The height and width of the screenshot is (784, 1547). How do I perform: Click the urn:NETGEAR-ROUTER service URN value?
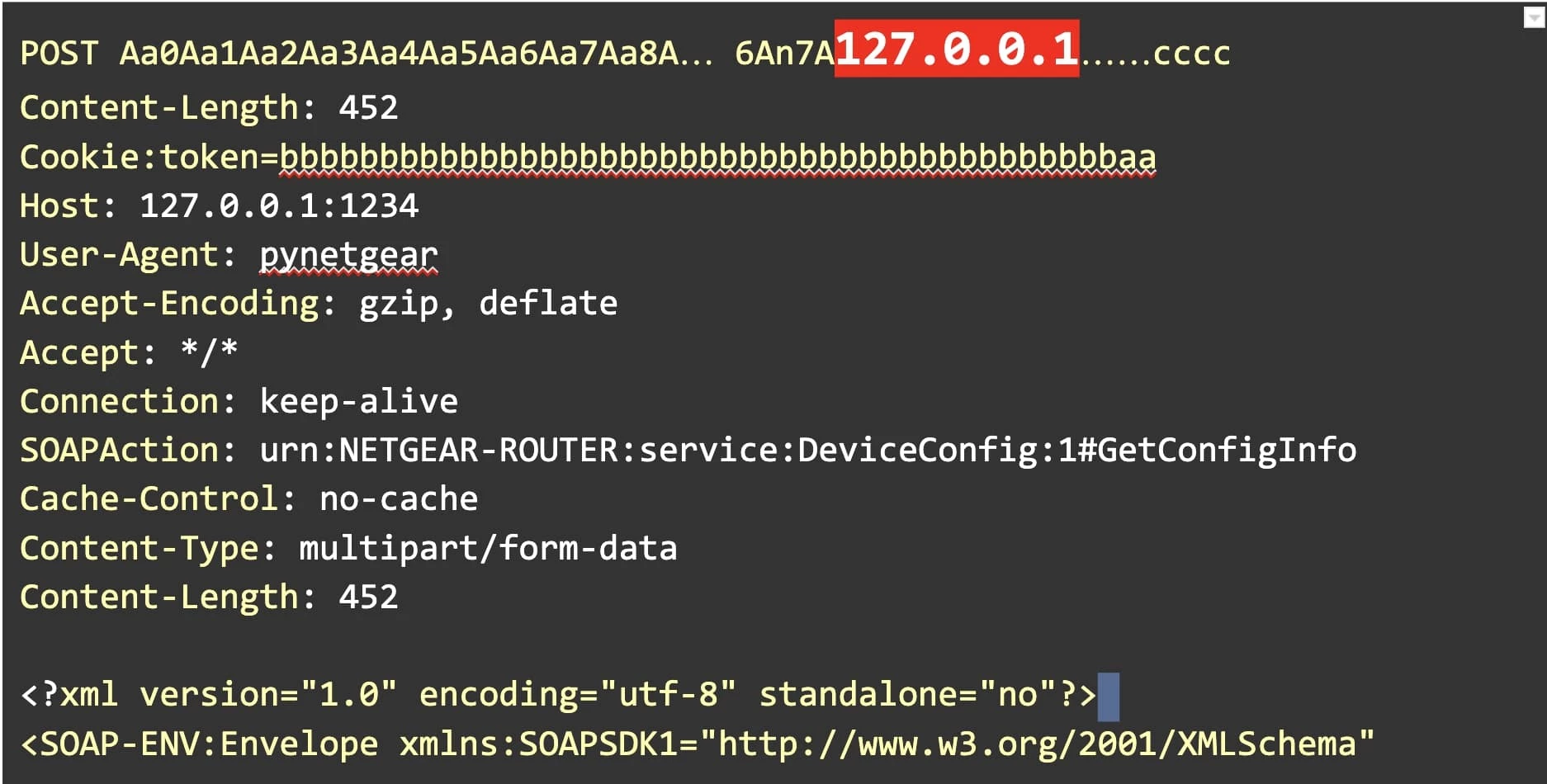tap(807, 451)
